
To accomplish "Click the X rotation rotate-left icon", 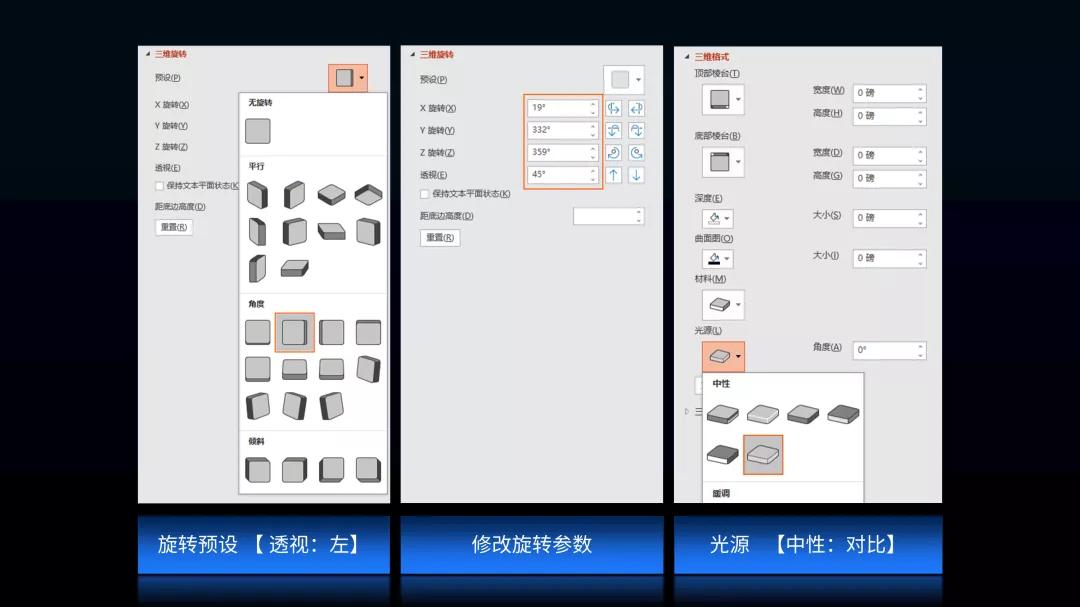I will [614, 108].
